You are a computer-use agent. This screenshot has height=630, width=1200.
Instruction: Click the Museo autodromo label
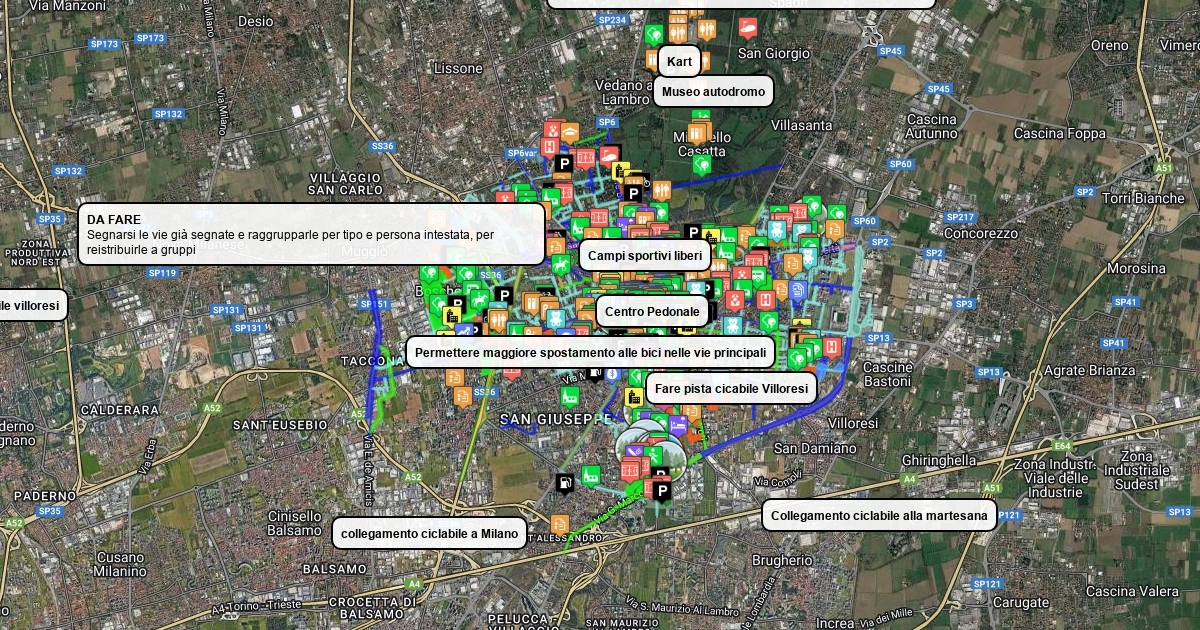713,92
